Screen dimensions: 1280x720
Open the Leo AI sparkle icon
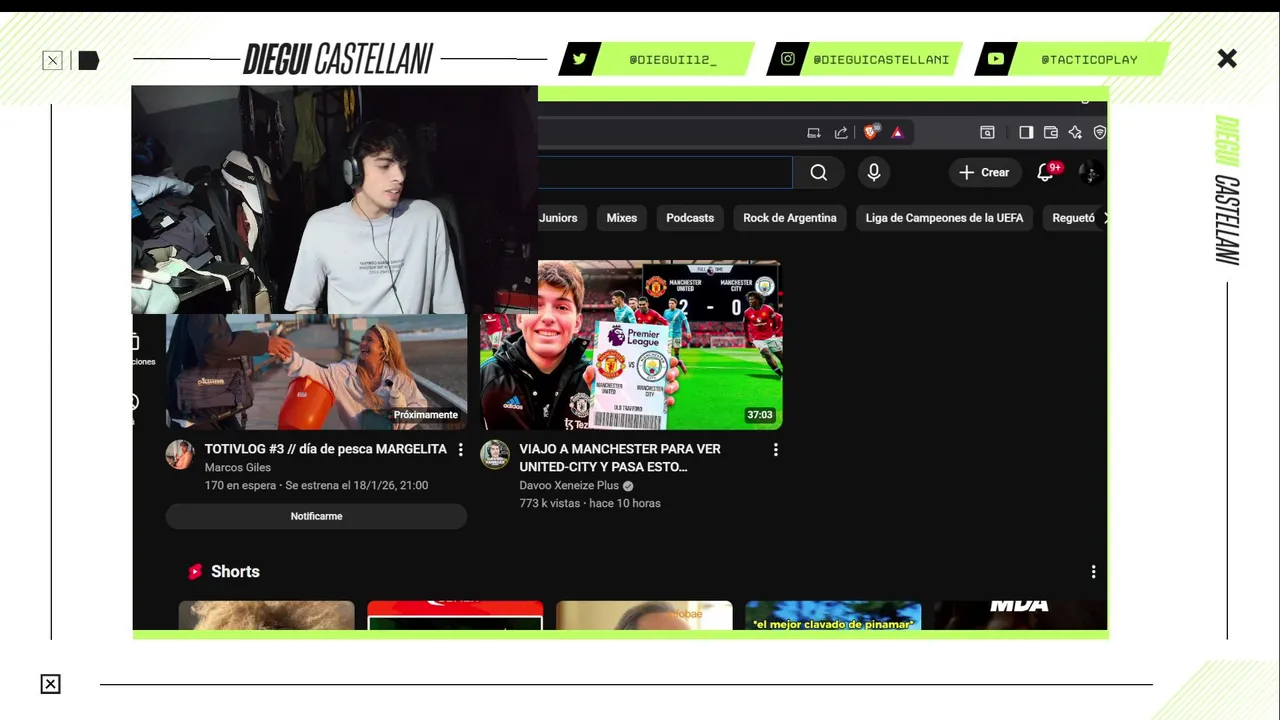1075,132
